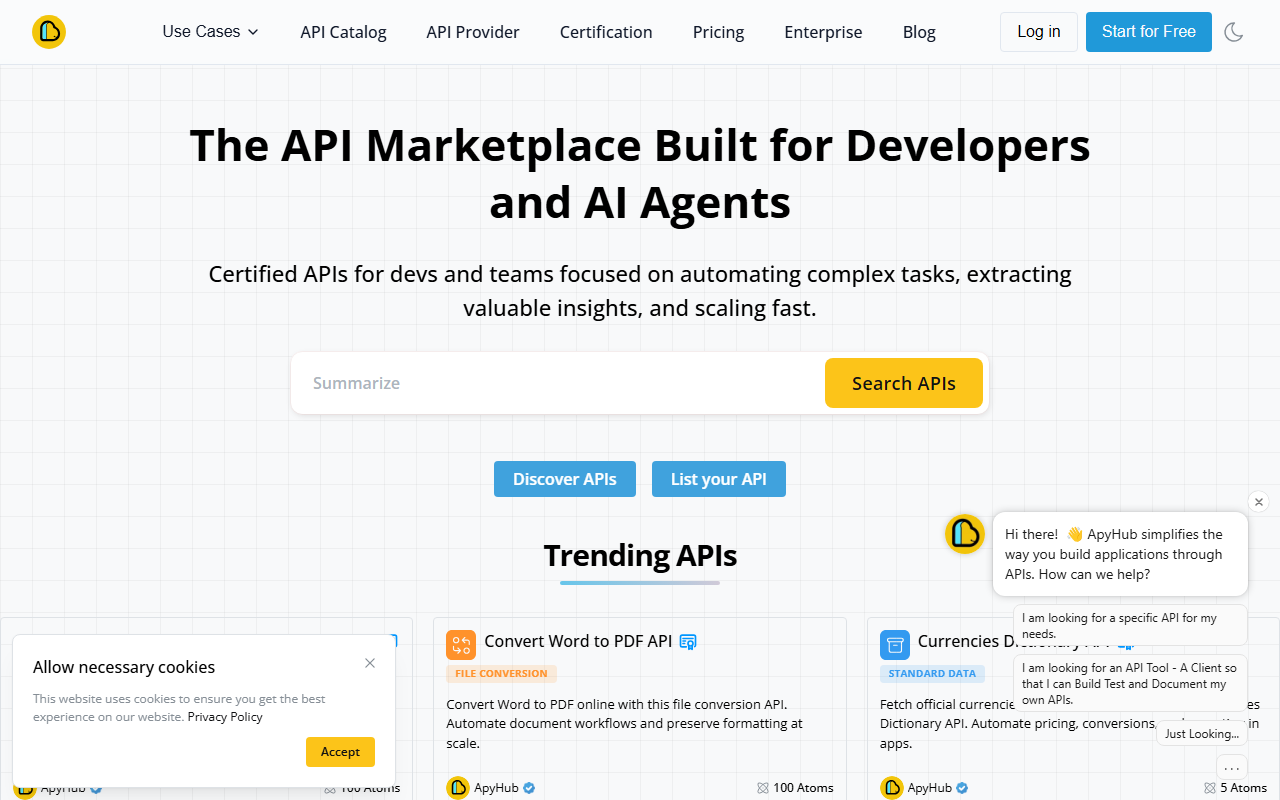Screen dimensions: 1280x800
Task: Click the STANDARD DATA category tag
Action: click(932, 674)
